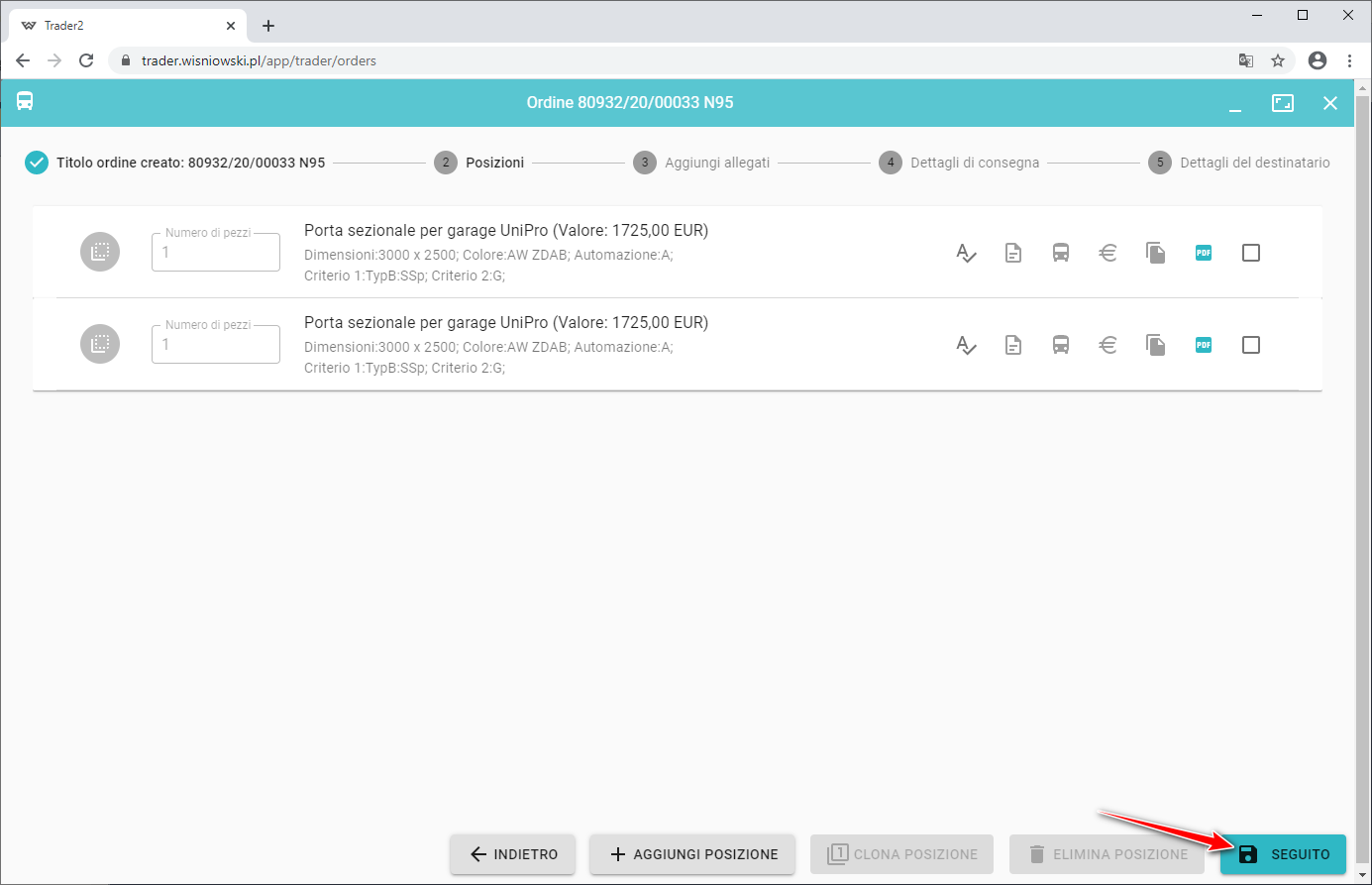Click the SEGUITO save button
The image size is (1372, 885).
tap(1283, 854)
